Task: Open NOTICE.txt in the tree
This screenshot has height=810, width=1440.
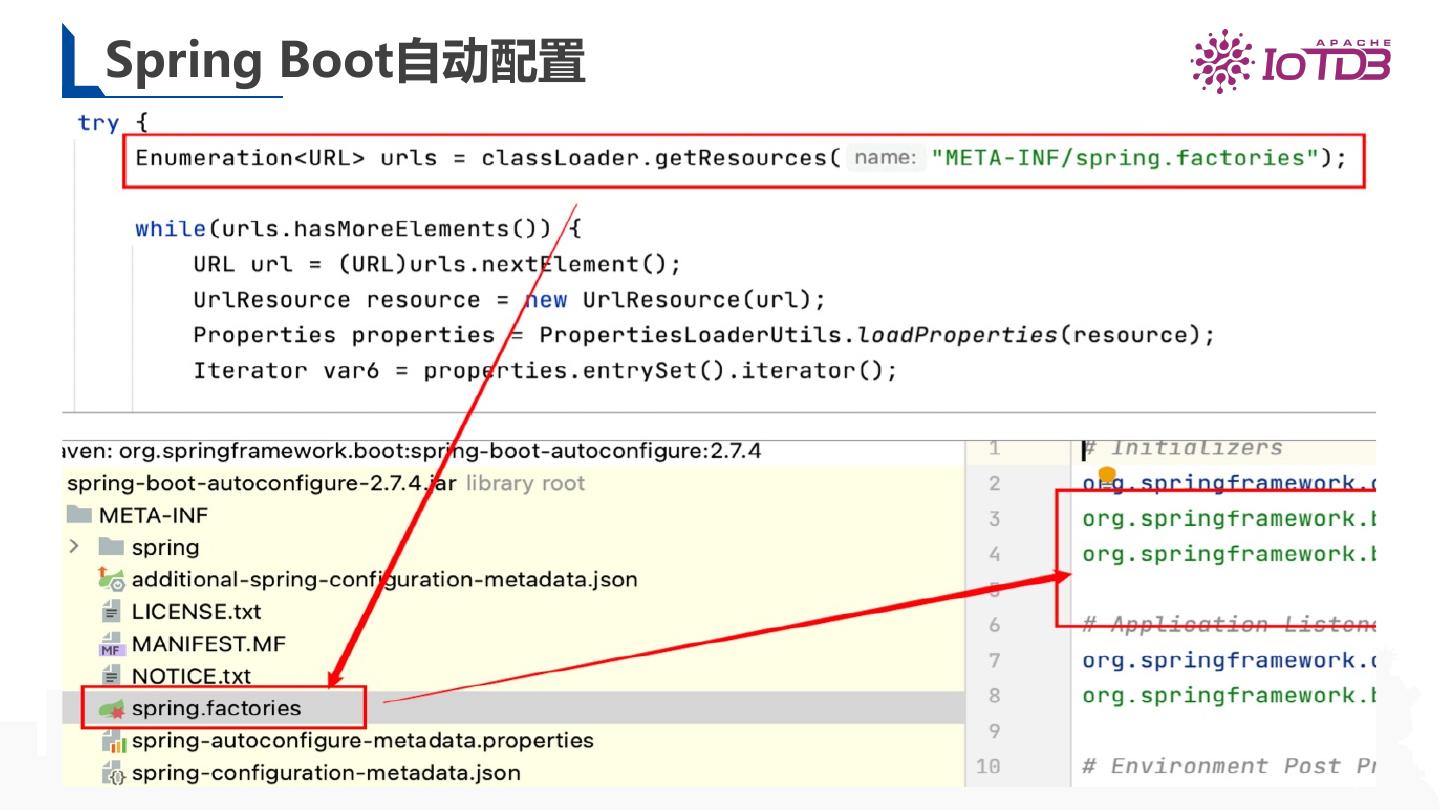Action: 191,676
